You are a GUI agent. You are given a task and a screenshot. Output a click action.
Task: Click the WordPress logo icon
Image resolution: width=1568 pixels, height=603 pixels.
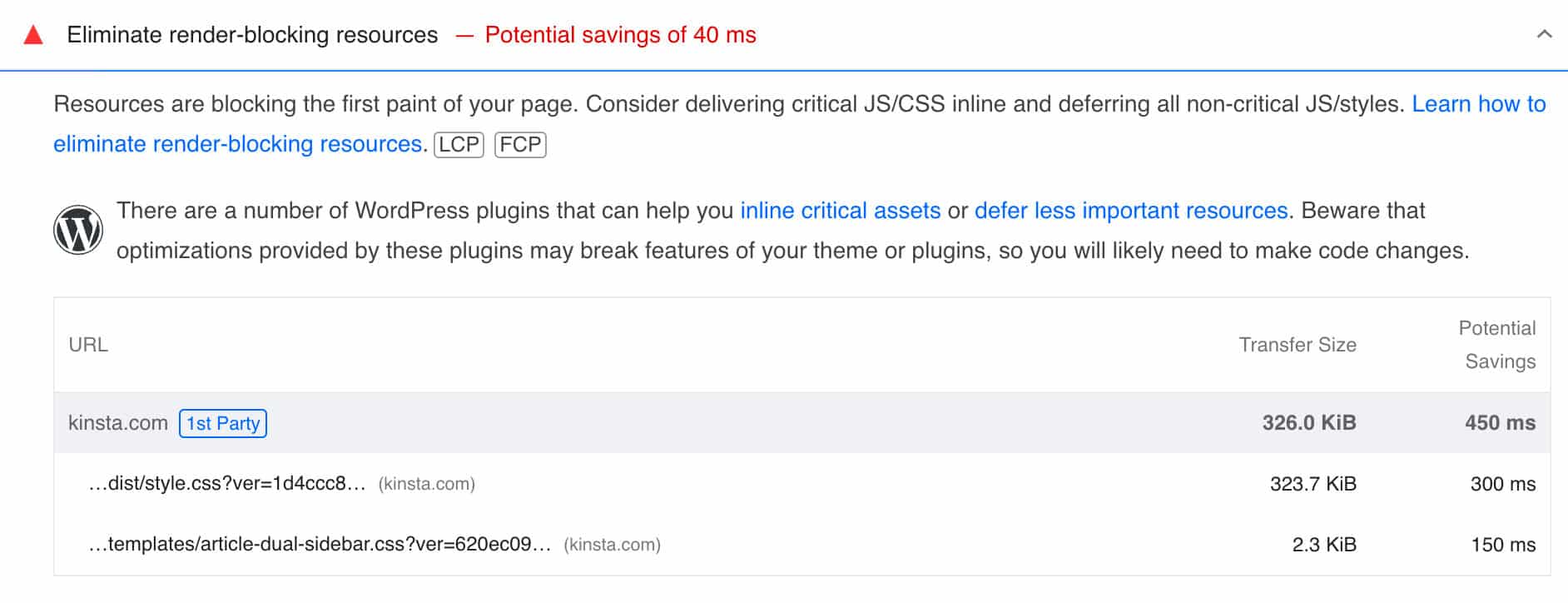click(x=80, y=228)
